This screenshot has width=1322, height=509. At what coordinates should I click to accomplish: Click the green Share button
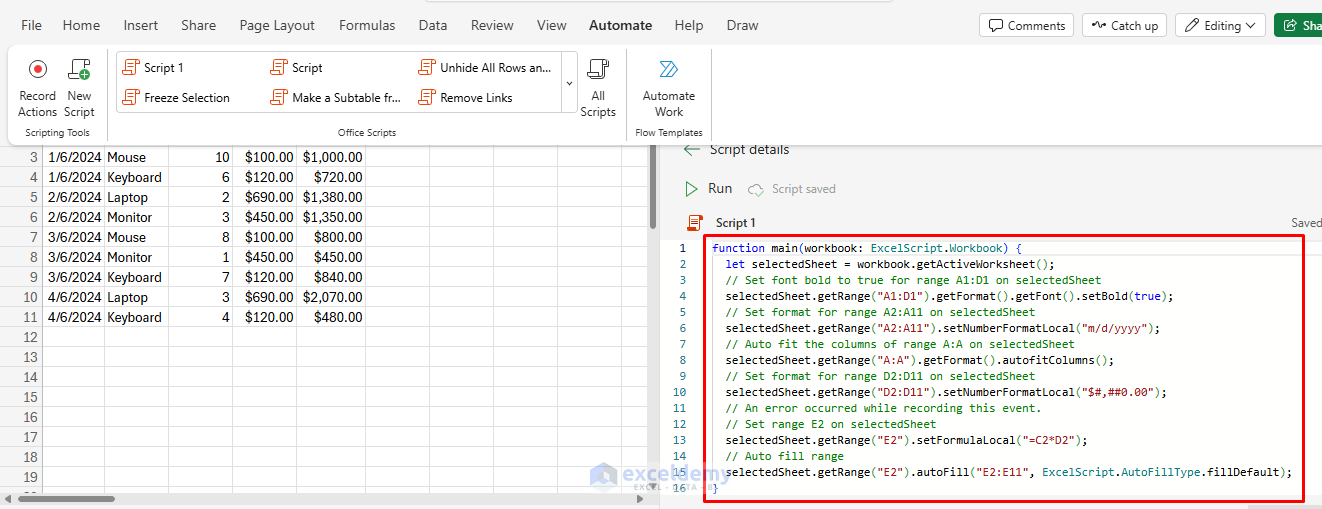(1298, 26)
